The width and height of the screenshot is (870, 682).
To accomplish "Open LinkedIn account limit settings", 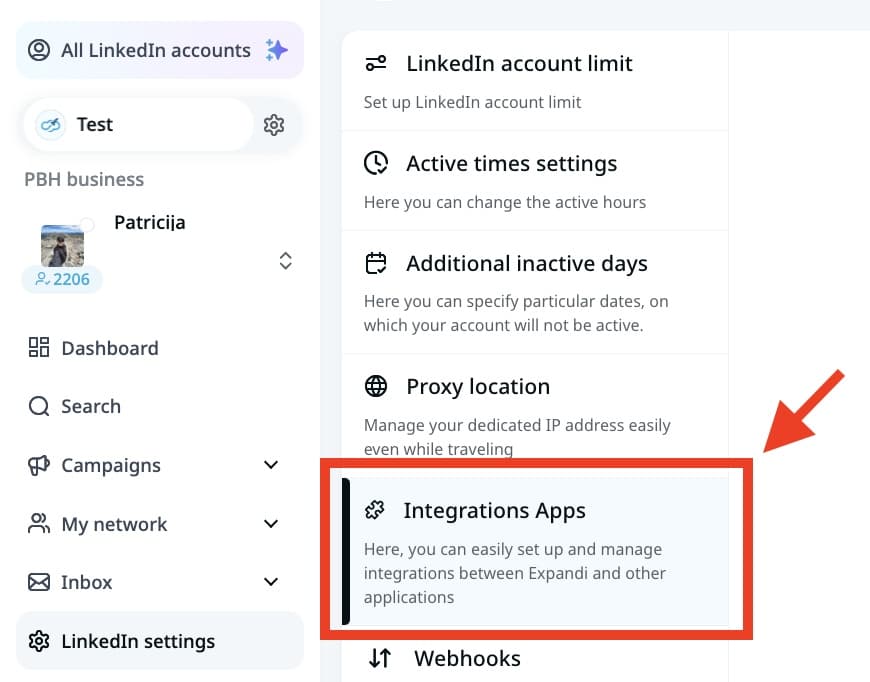I will click(535, 81).
